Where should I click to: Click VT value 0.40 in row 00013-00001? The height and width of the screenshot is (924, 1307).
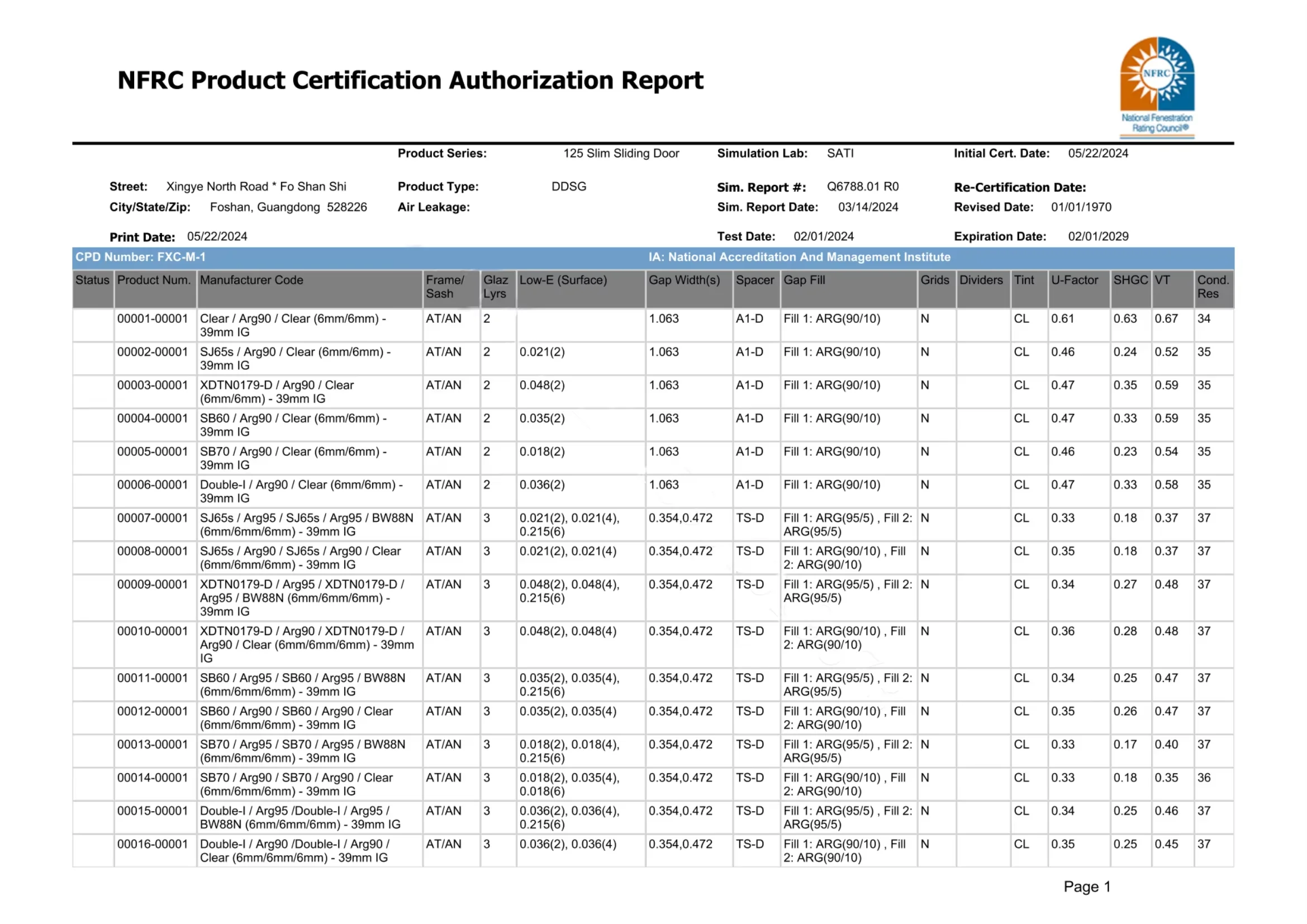pos(1166,744)
